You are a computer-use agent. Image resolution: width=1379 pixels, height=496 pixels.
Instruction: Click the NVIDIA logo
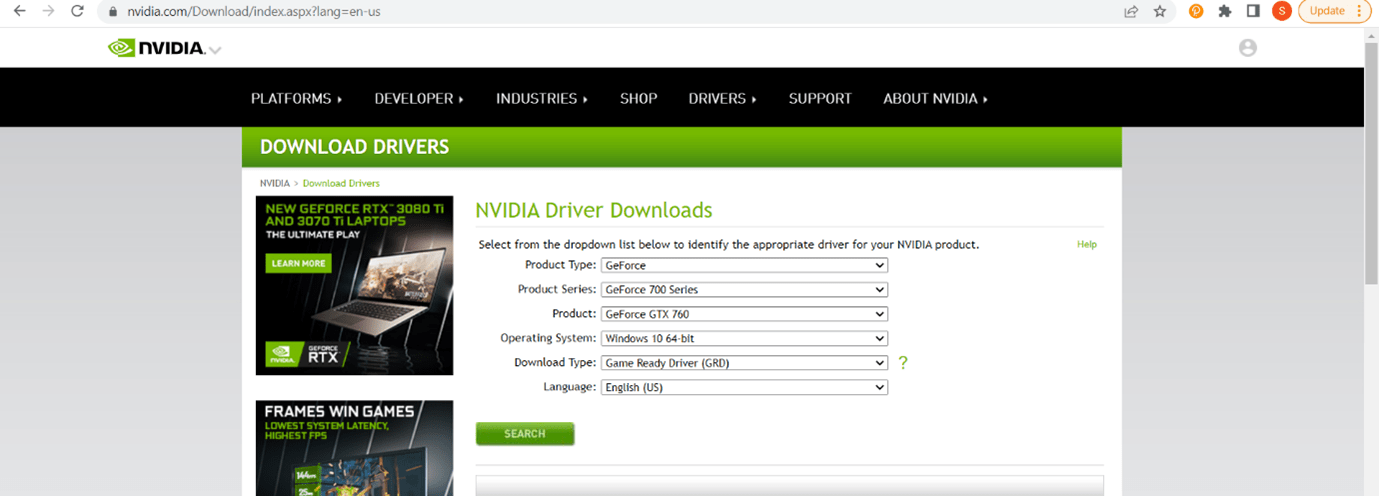pos(156,47)
